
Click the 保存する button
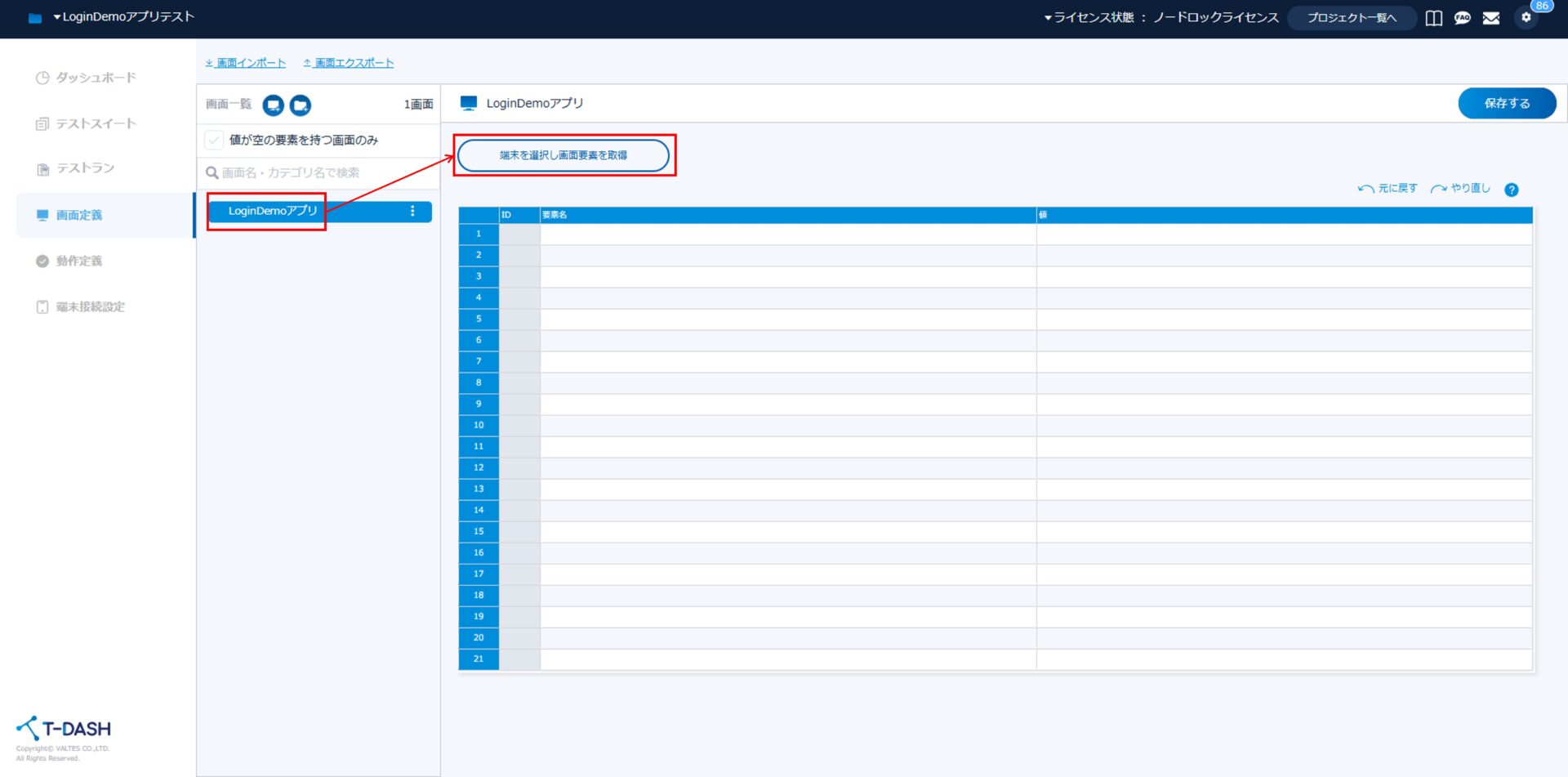pos(1506,103)
